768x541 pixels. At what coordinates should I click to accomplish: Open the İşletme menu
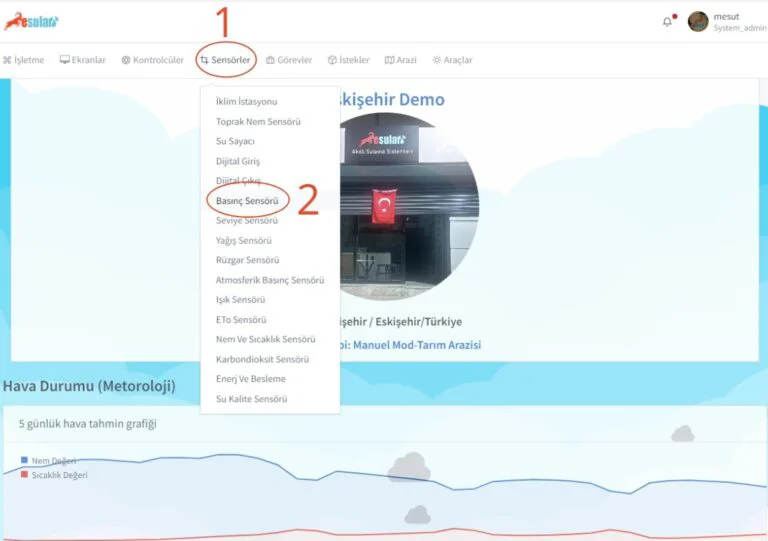coord(23,60)
